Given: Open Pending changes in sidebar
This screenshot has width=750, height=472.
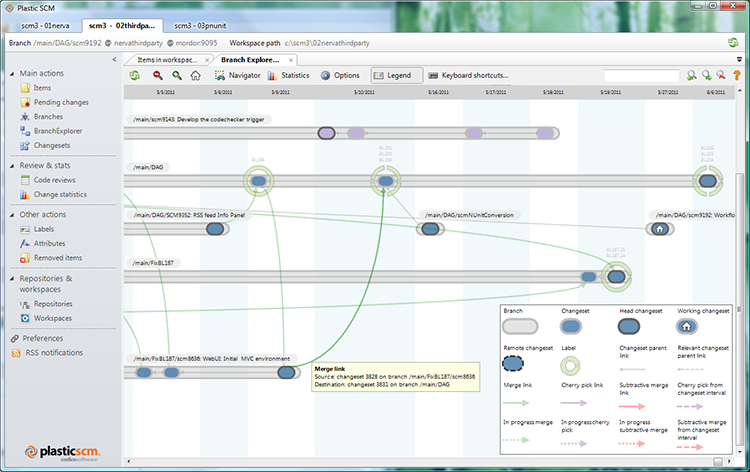Looking at the screenshot, I should 55,102.
